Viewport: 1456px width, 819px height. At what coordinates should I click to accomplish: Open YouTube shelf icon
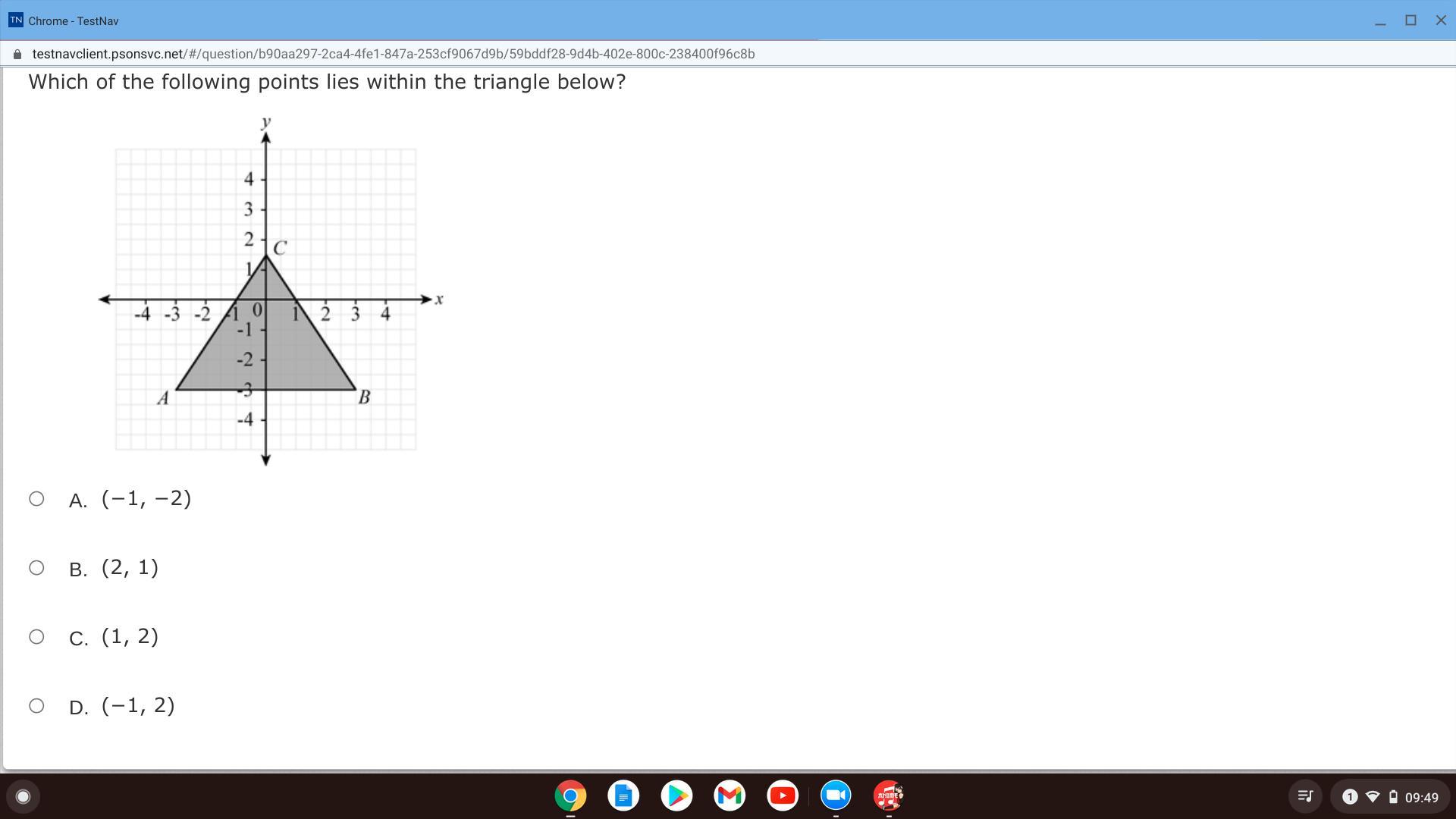coord(783,796)
